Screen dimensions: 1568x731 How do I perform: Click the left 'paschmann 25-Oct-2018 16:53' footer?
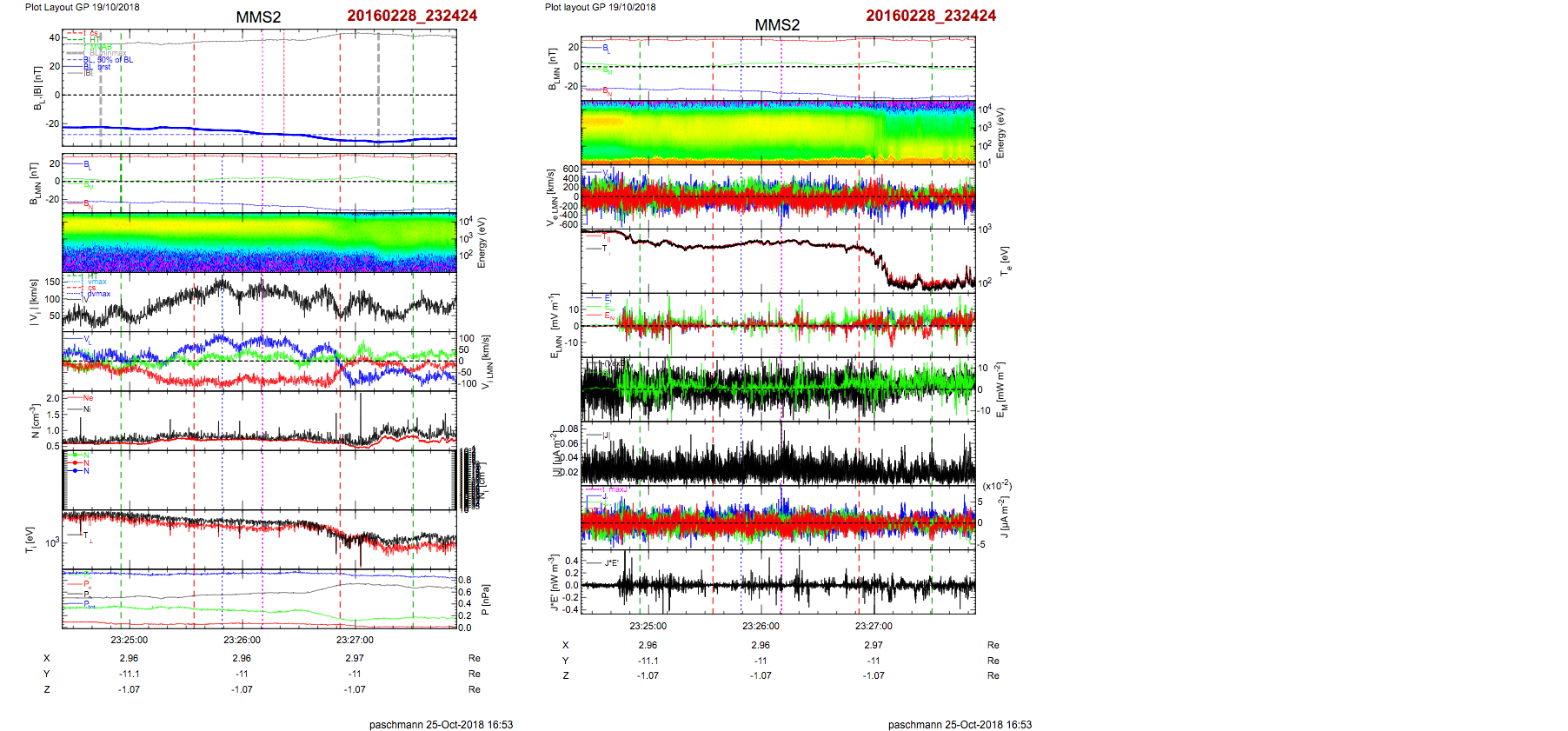(441, 724)
